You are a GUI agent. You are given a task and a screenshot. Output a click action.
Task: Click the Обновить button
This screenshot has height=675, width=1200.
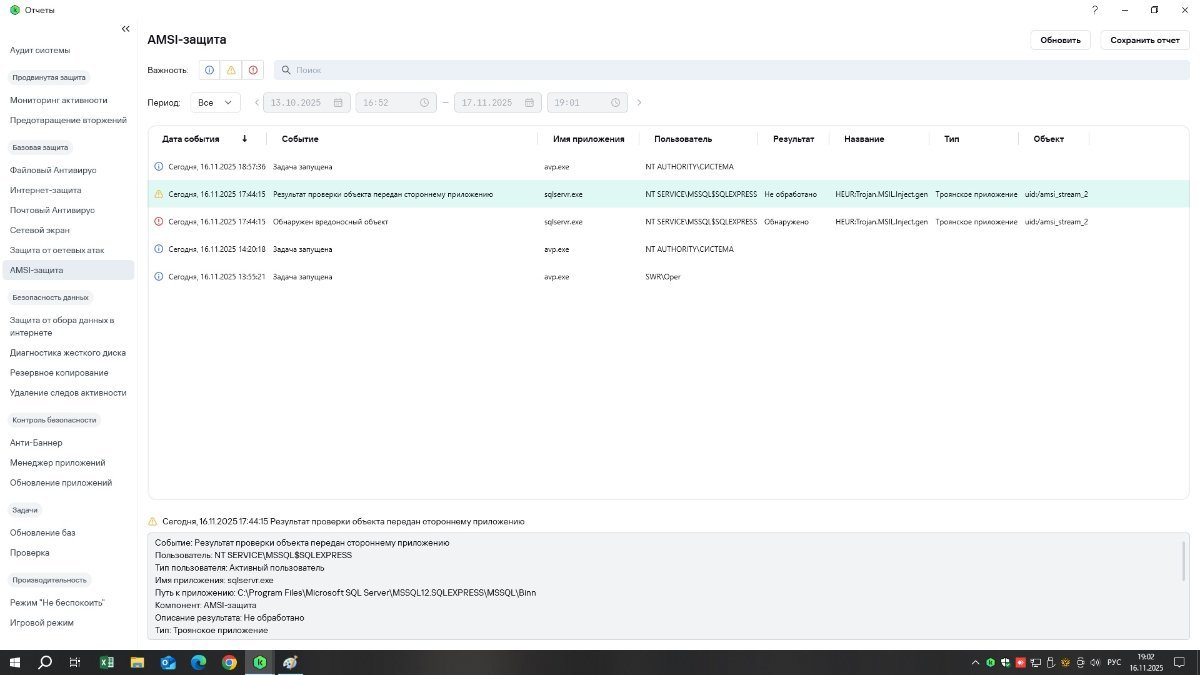point(1060,40)
